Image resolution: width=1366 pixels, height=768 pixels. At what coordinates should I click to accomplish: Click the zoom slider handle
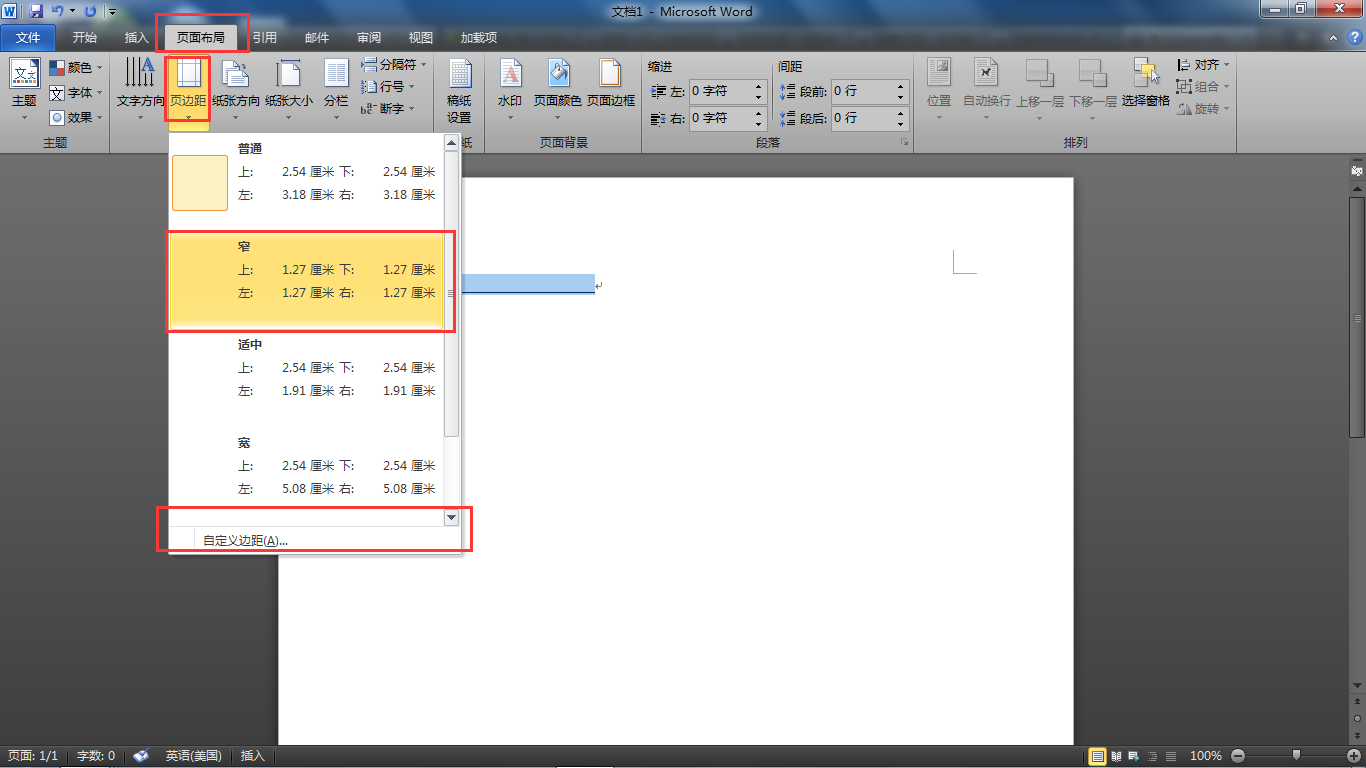coord(1297,756)
